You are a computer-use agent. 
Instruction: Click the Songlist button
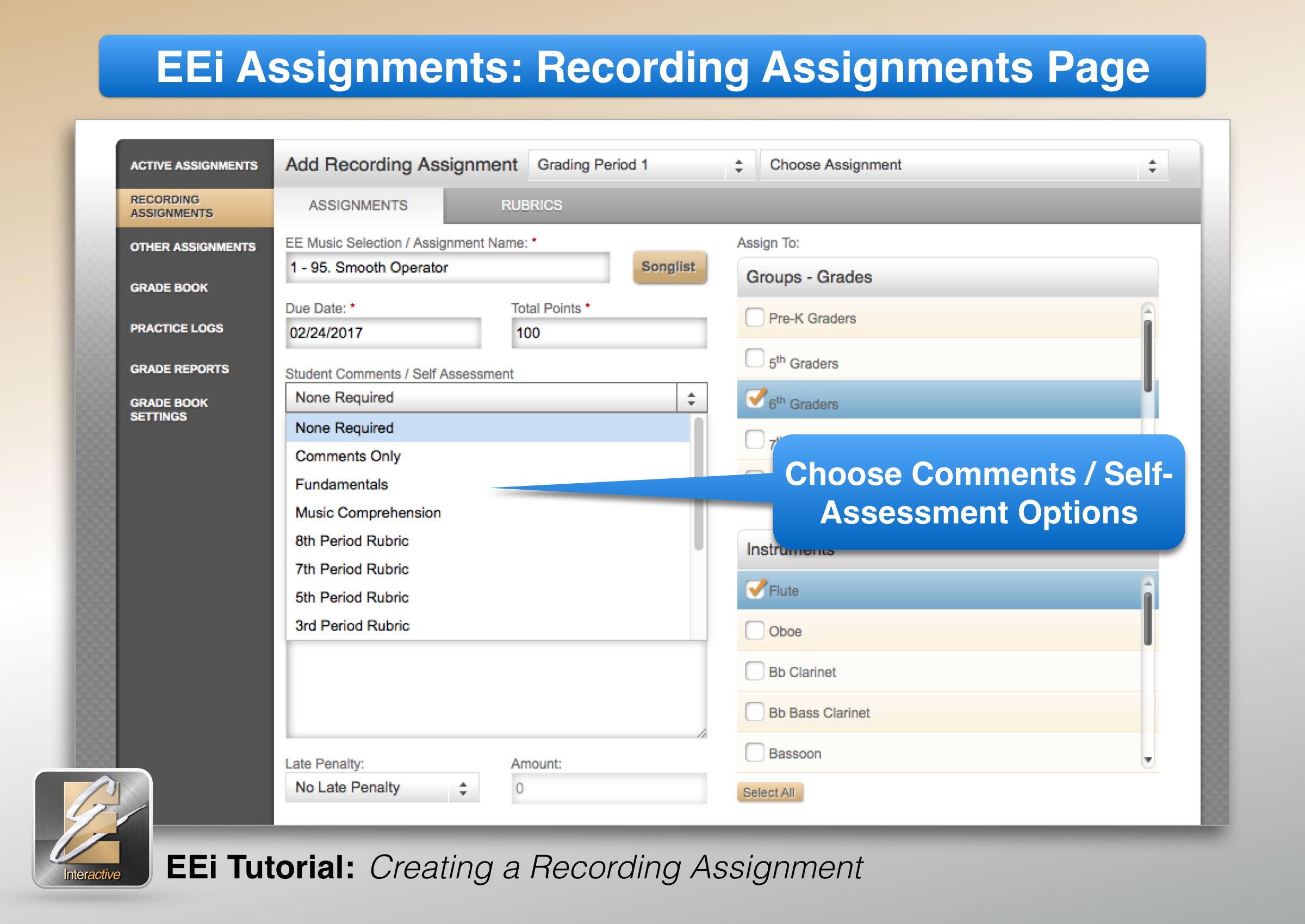point(669,267)
